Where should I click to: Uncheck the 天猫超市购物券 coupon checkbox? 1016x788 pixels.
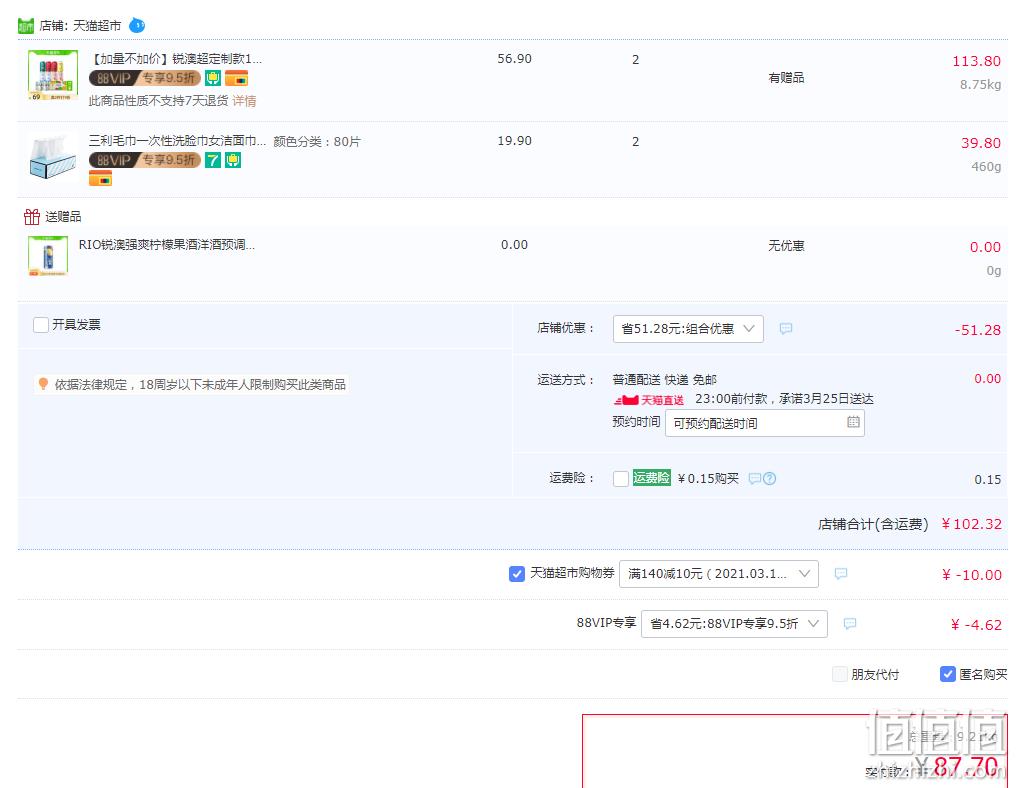pyautogui.click(x=516, y=574)
